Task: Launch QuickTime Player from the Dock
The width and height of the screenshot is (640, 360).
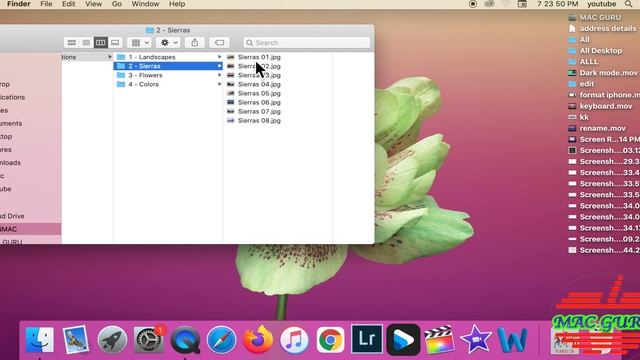Action: pyautogui.click(x=185, y=340)
